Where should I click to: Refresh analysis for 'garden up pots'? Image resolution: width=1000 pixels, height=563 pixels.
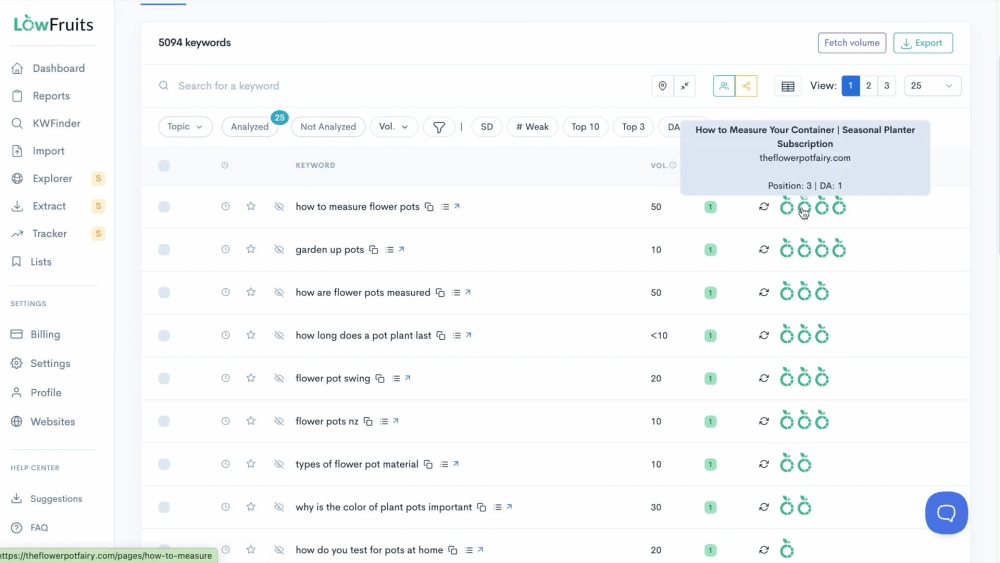[763, 249]
